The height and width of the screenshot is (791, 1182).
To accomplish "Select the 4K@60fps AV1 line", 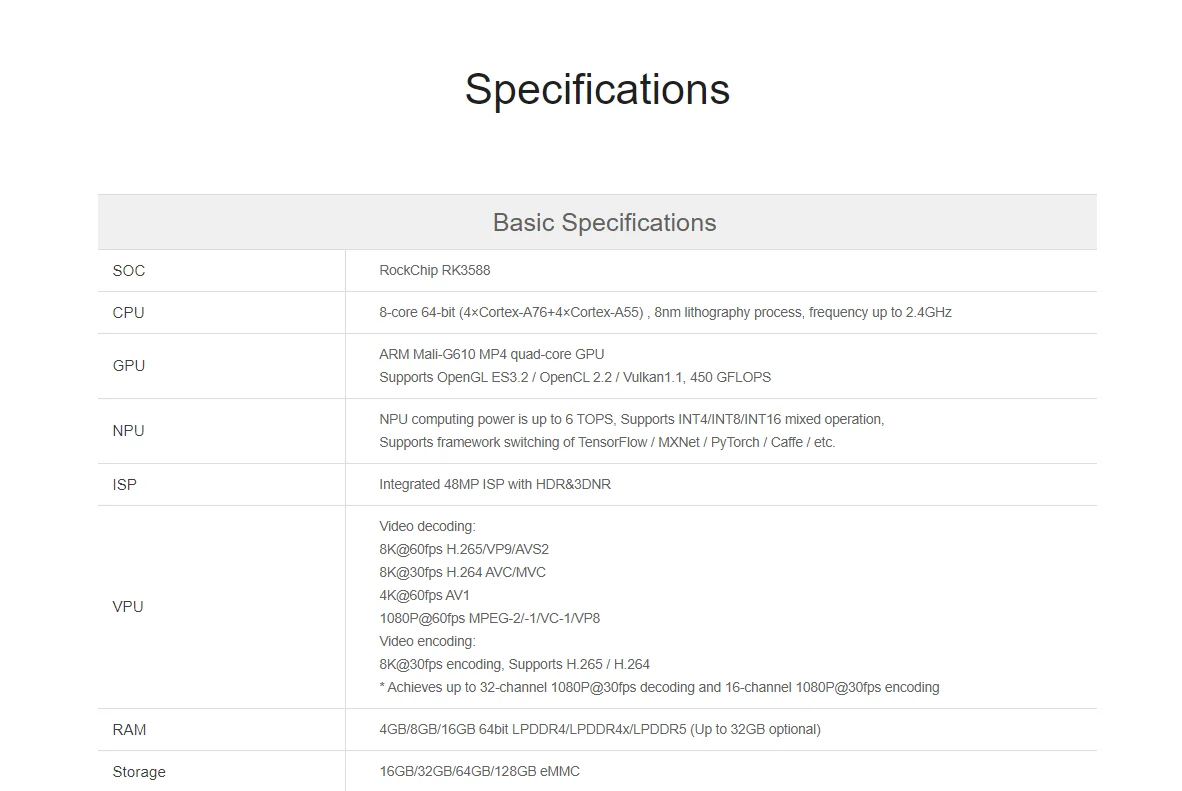I will pos(424,596).
